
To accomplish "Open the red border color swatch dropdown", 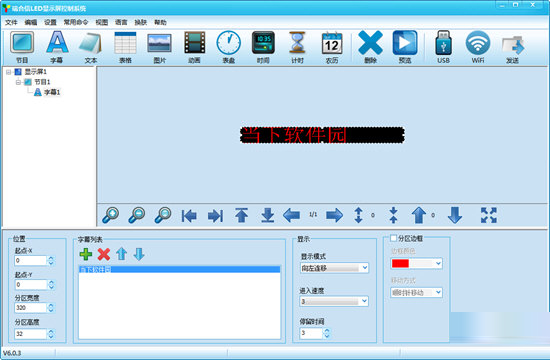I will [x=416, y=263].
